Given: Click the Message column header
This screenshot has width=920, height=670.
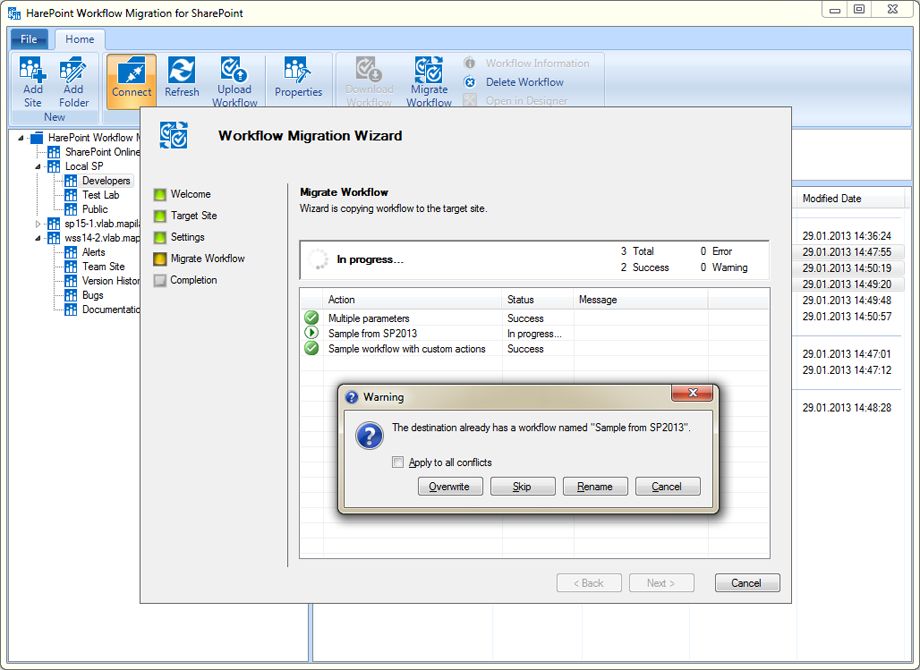Looking at the screenshot, I should pyautogui.click(x=641, y=300).
